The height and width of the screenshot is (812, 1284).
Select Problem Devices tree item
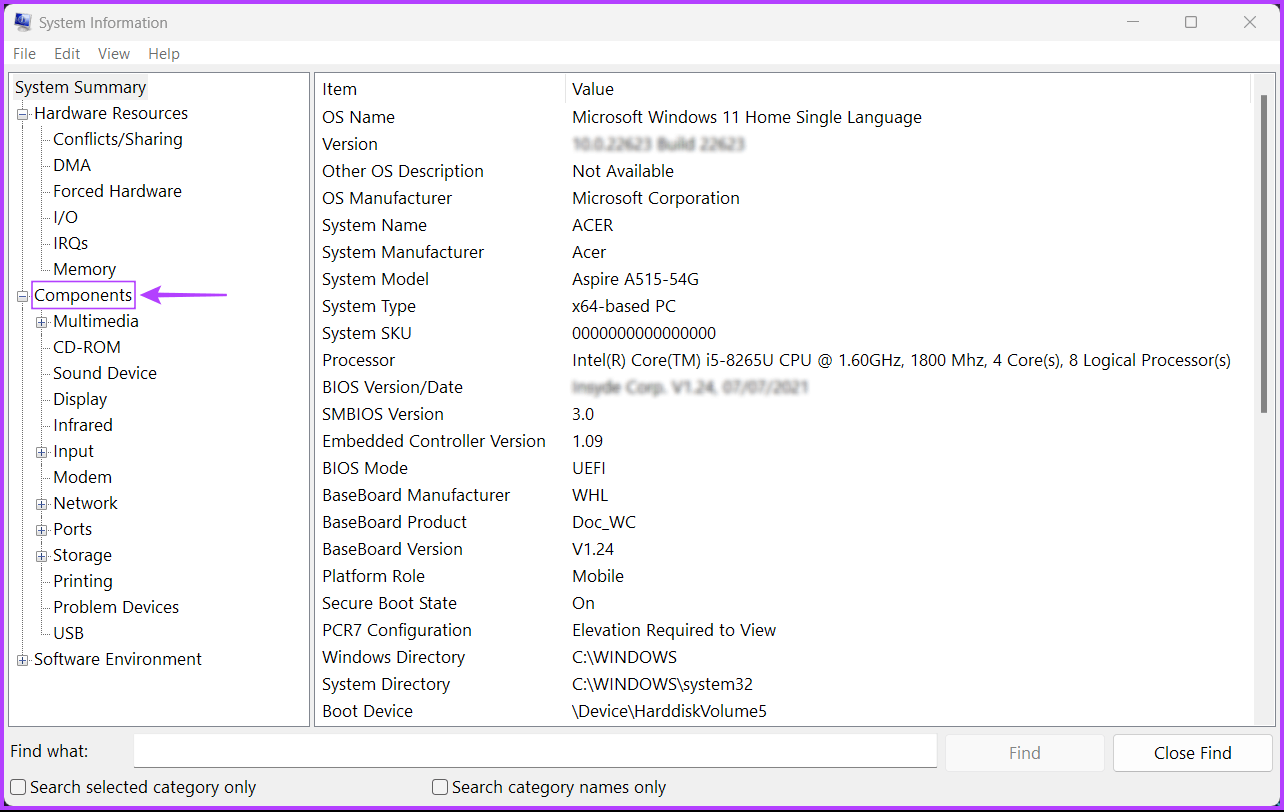pos(116,607)
